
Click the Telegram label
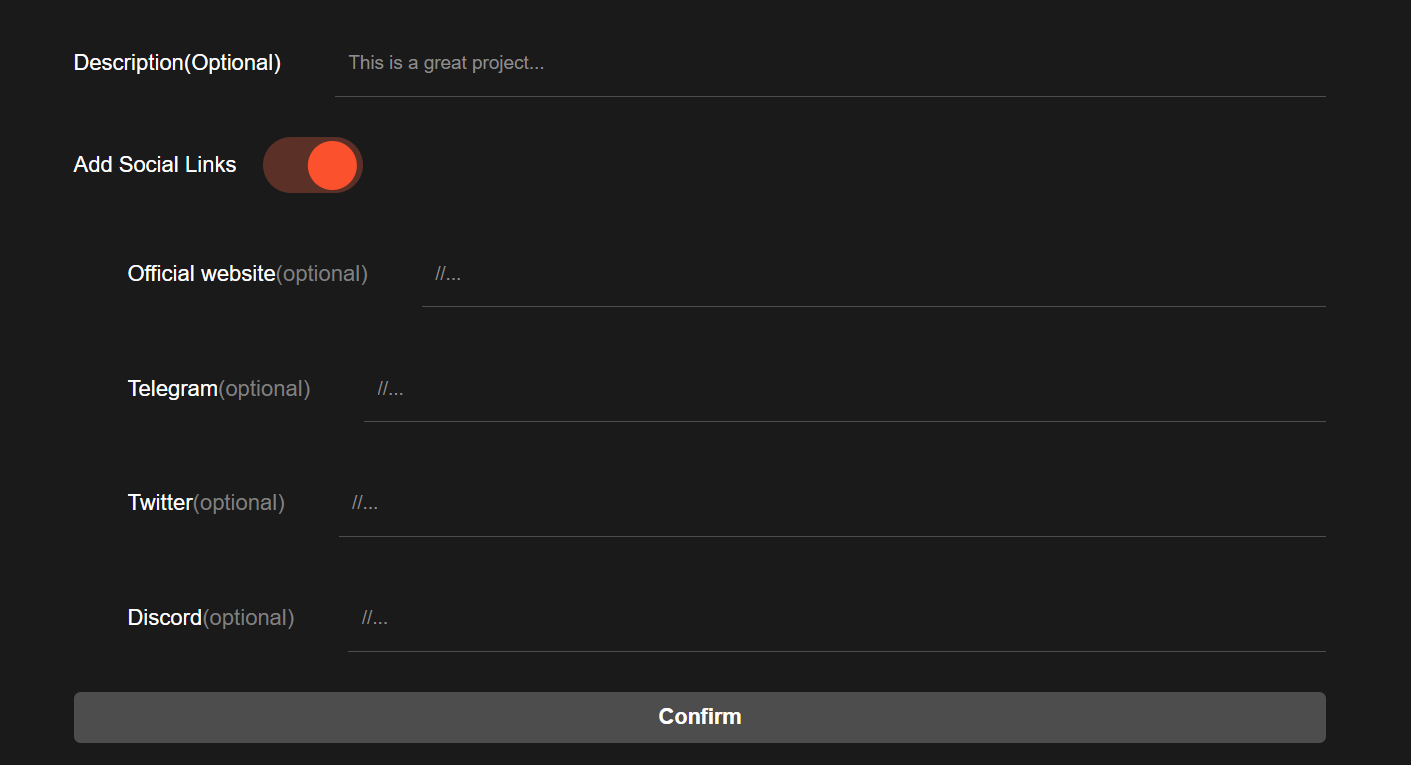click(173, 389)
